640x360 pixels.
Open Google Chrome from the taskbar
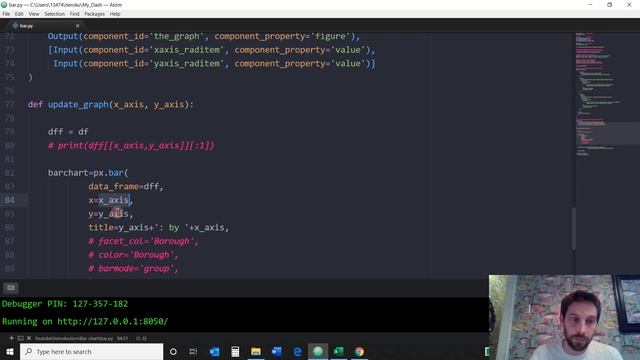tap(360, 351)
